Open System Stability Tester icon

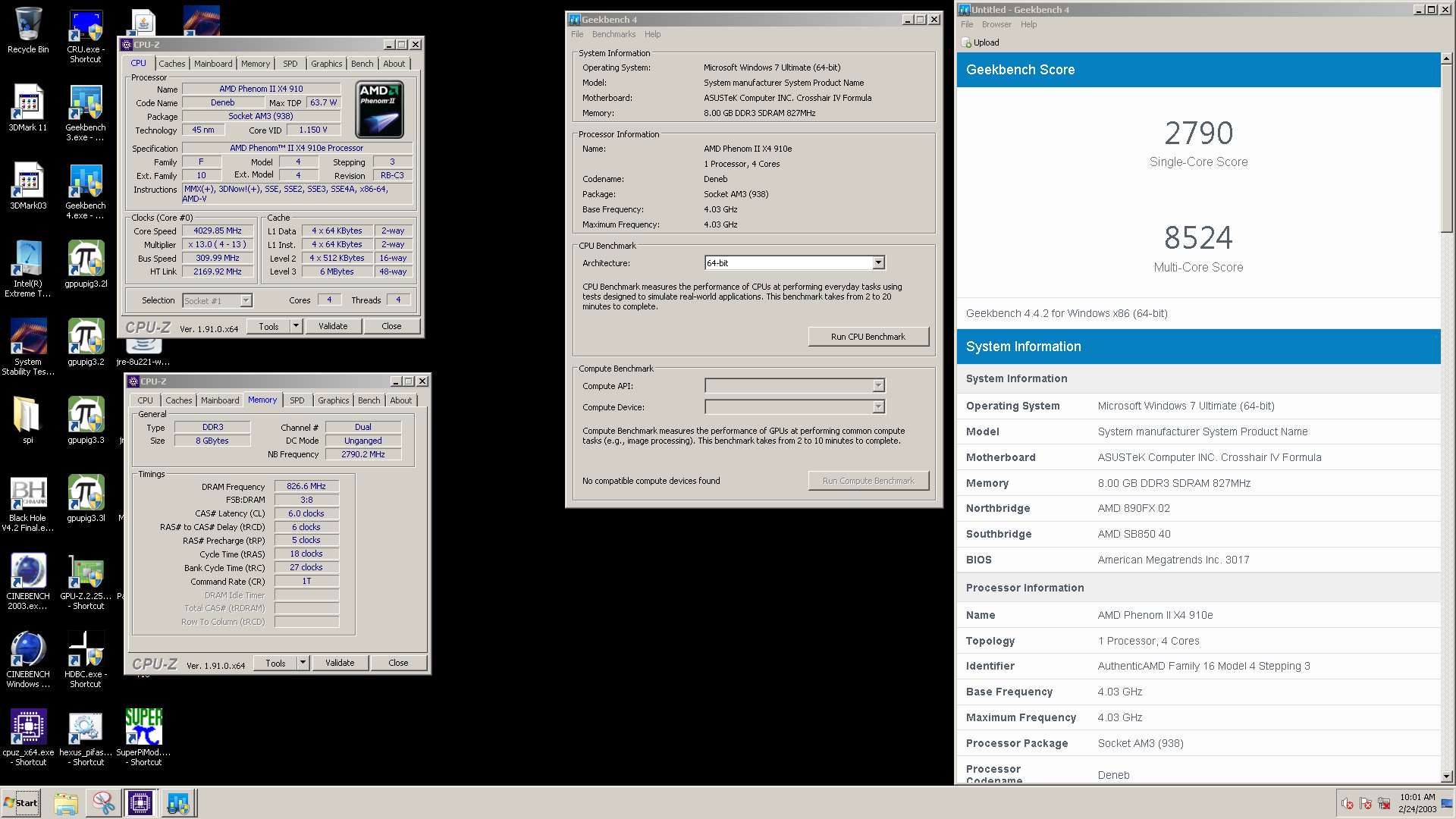[28, 347]
